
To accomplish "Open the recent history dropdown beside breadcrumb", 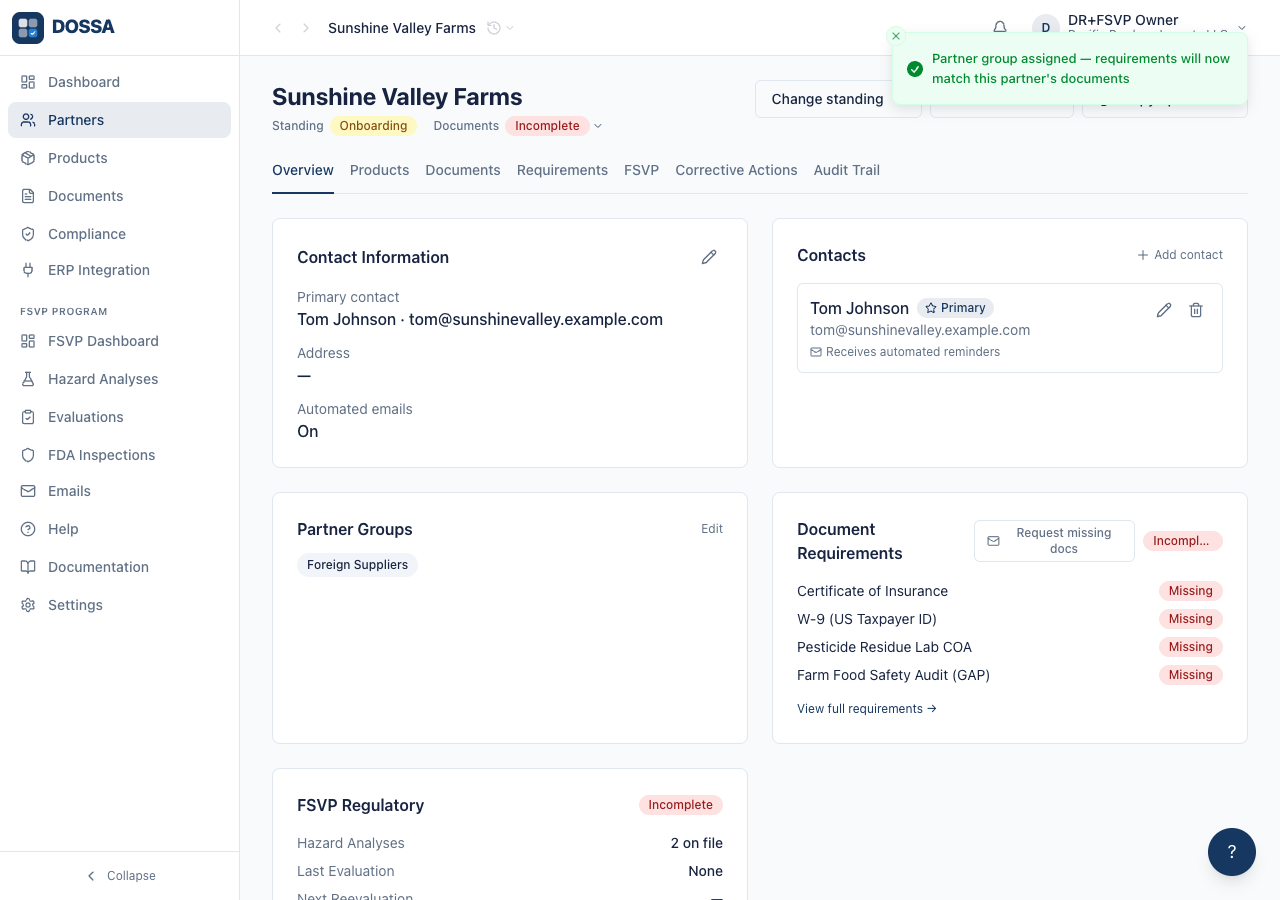I will click(x=500, y=28).
